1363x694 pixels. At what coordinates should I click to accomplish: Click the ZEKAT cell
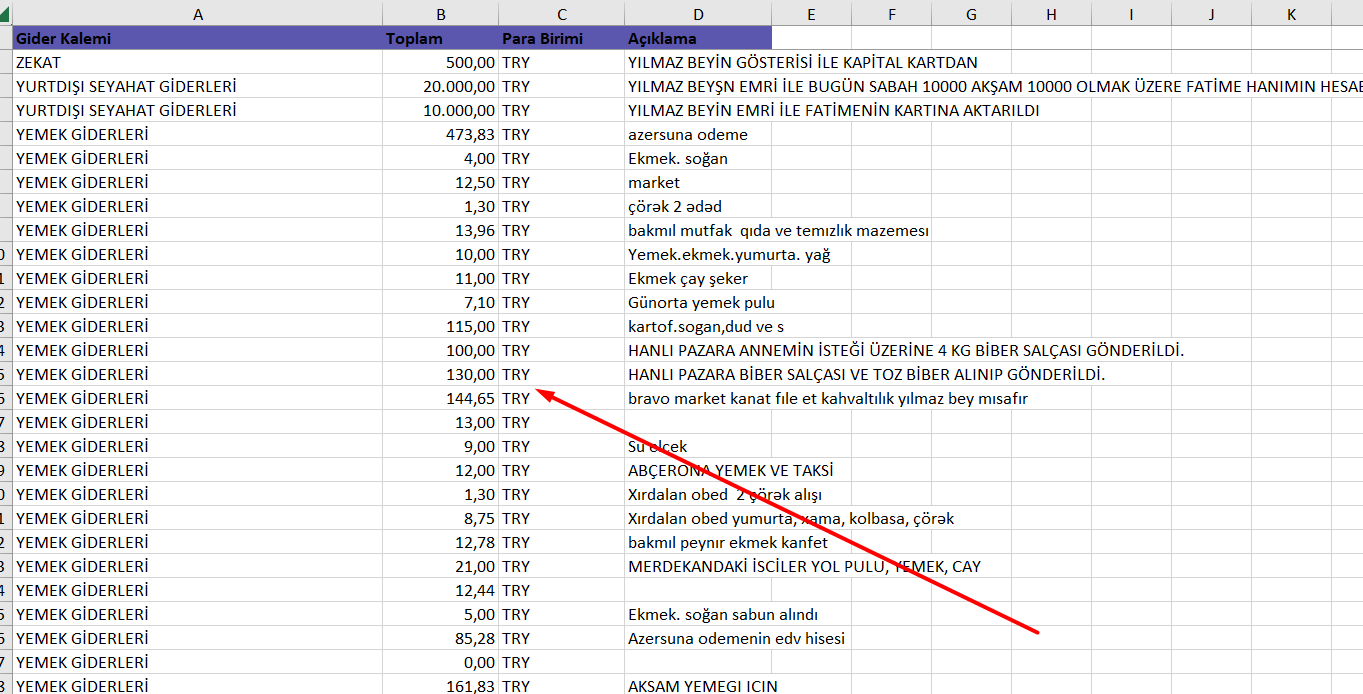coord(197,62)
